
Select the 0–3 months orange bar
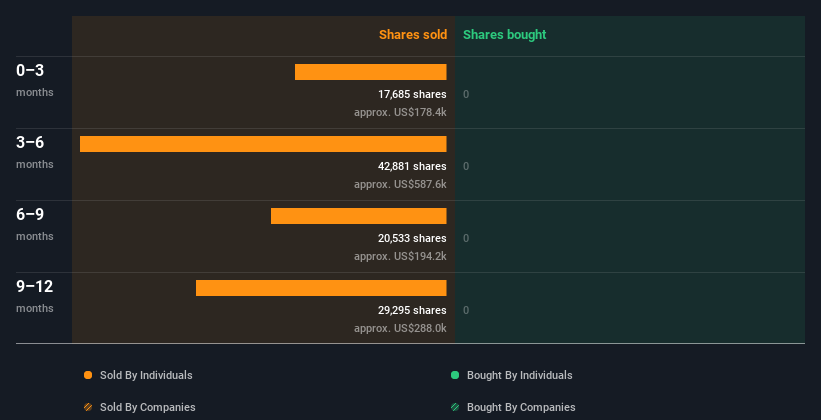[371, 72]
